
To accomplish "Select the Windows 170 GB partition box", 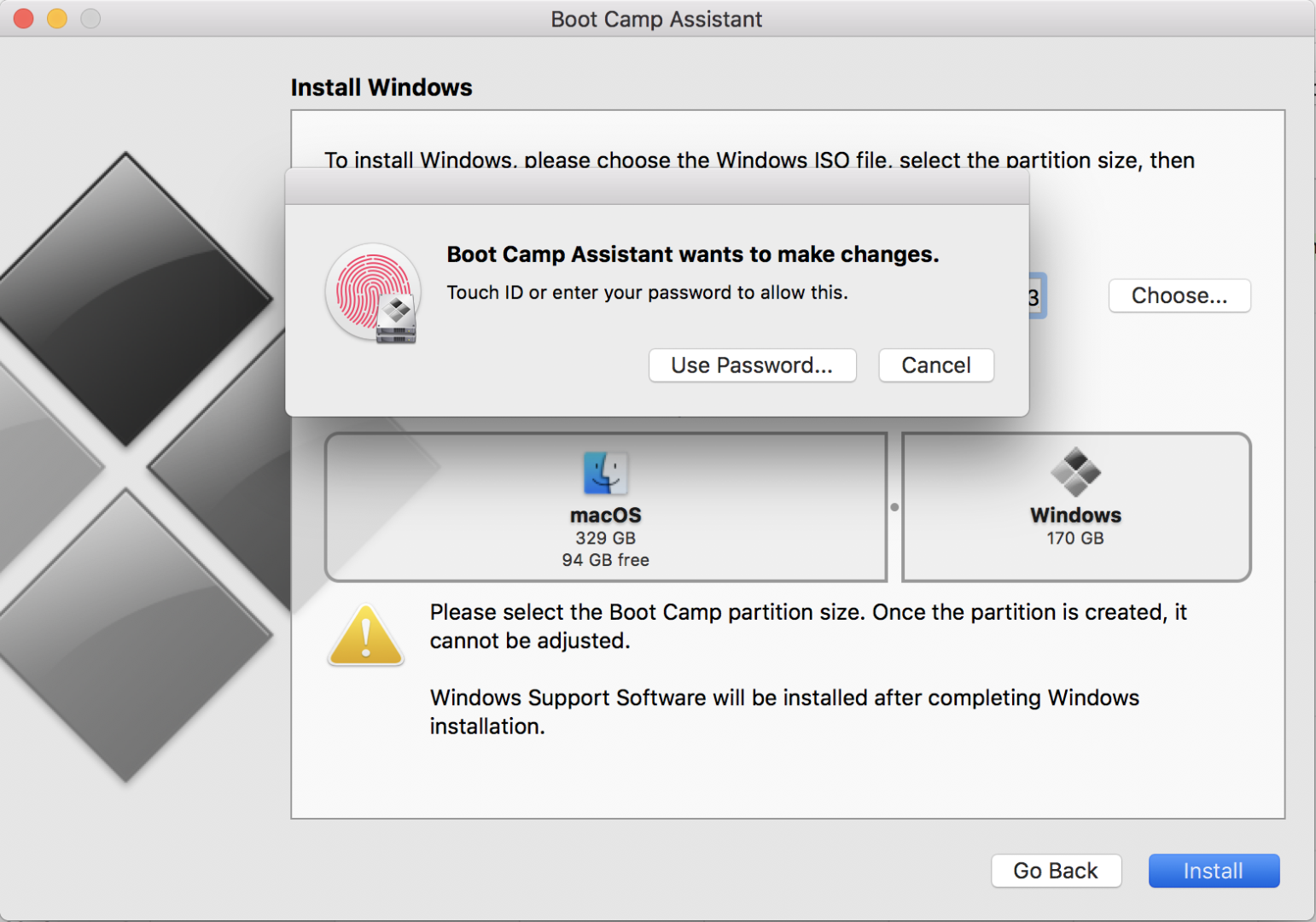I will [1076, 507].
